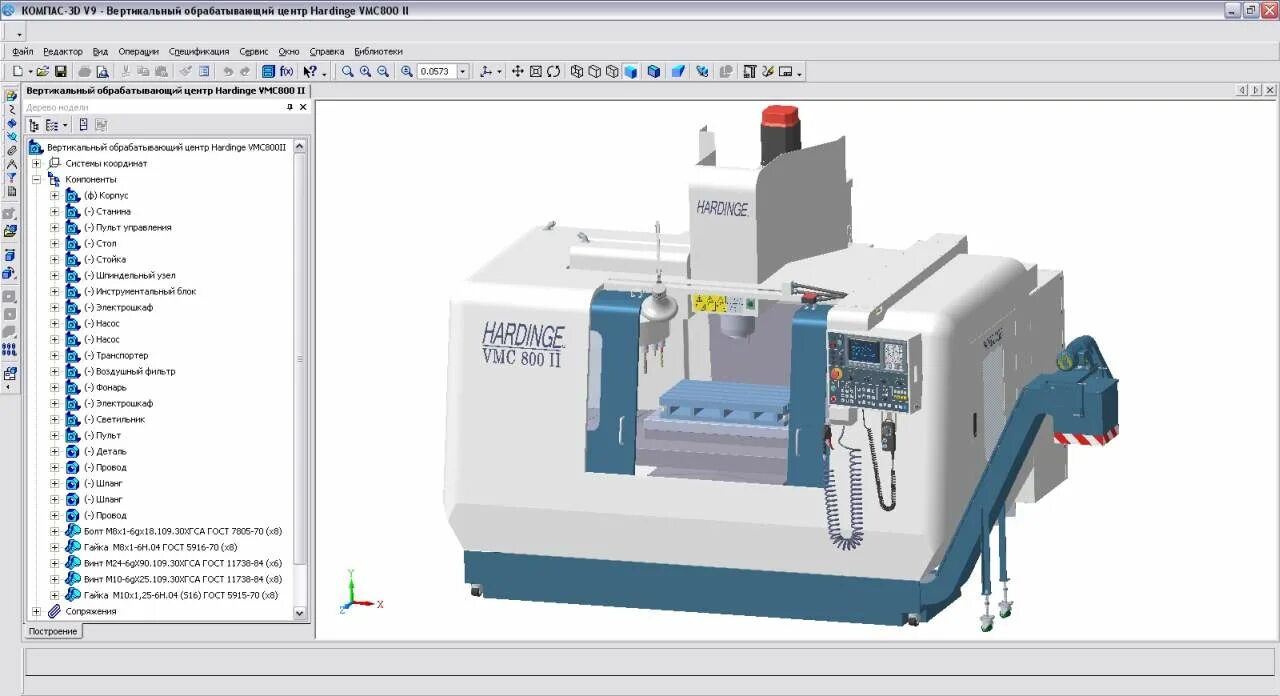The width and height of the screenshot is (1280, 696).
Task: Click the tree structure display icon
Action: click(33, 125)
